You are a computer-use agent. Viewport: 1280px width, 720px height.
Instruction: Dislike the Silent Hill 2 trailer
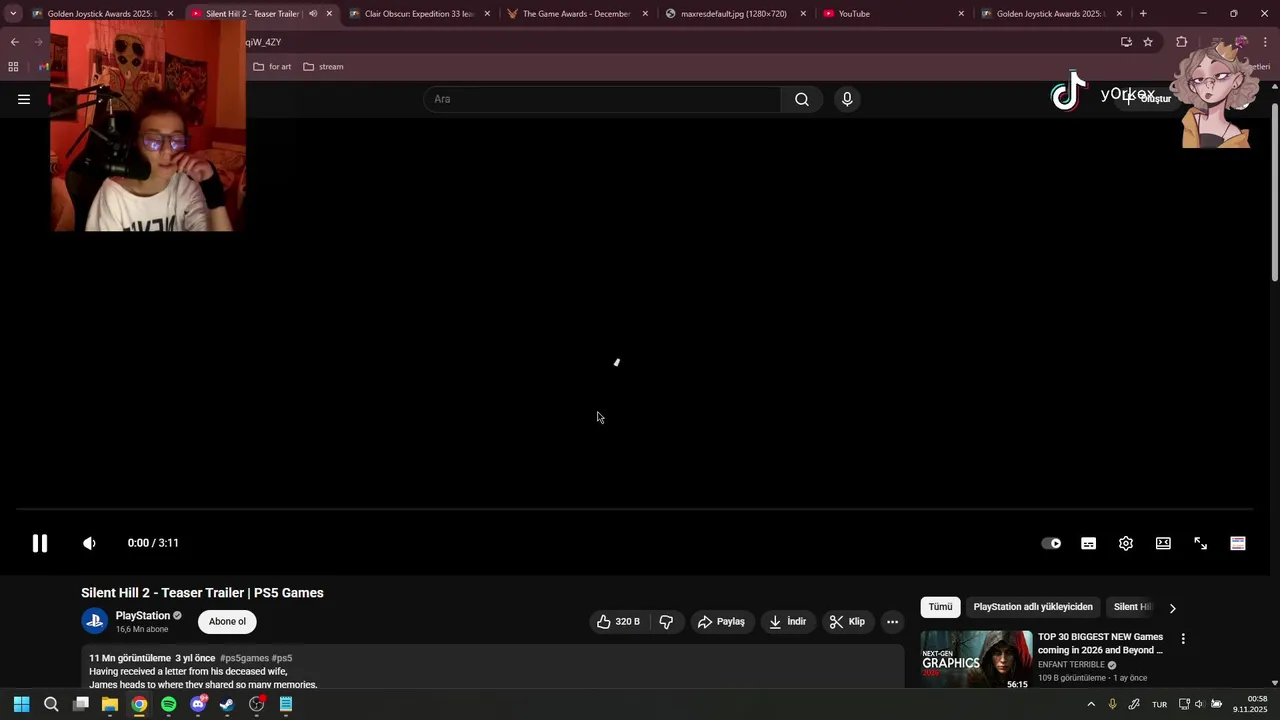(666, 622)
